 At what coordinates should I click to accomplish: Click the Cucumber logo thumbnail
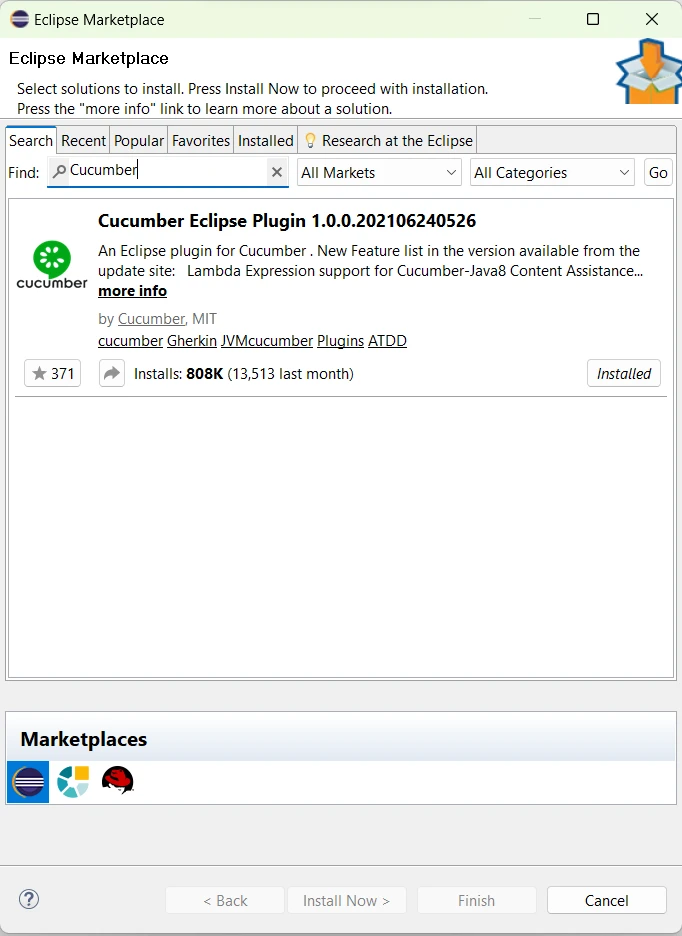coord(52,265)
